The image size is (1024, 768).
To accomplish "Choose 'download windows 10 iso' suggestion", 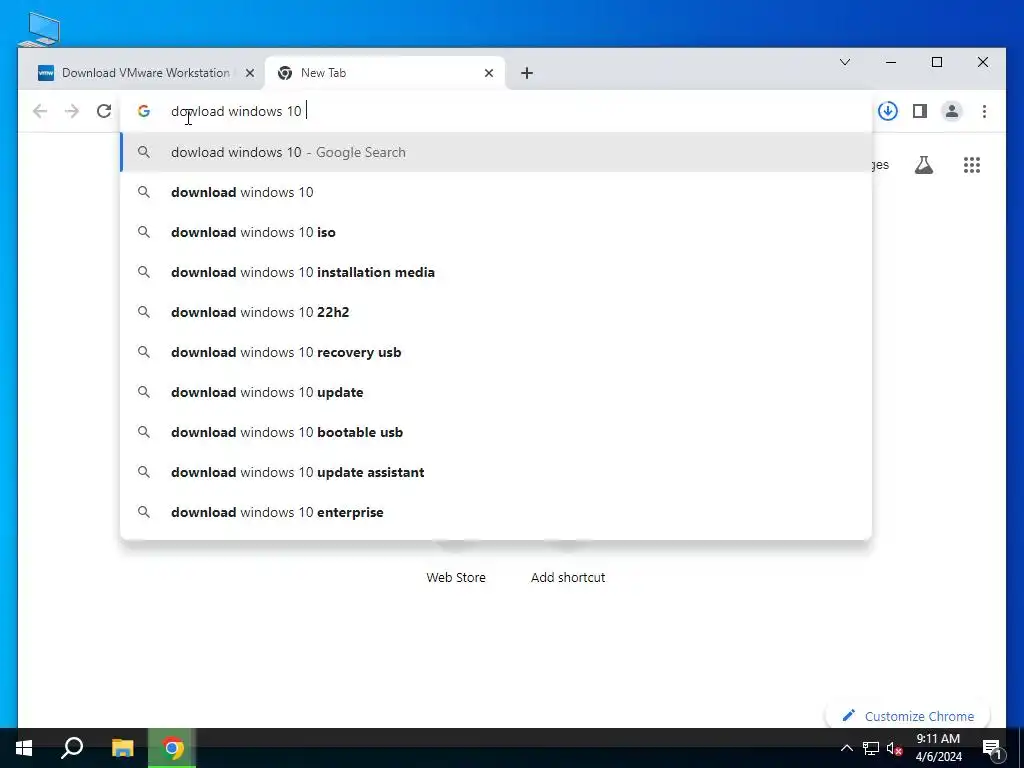I will point(496,232).
